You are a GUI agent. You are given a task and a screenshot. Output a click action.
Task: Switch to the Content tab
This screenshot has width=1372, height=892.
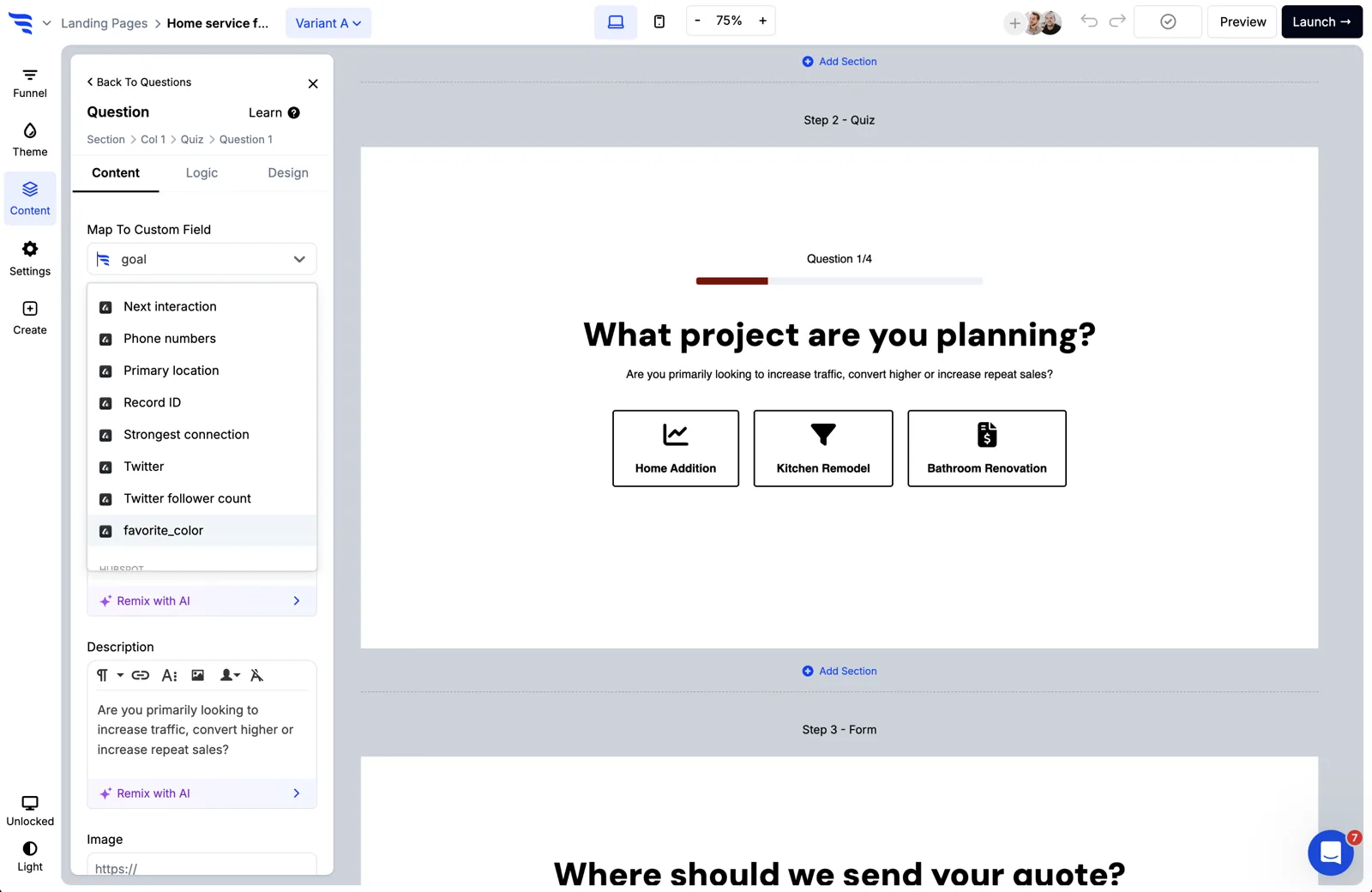tap(116, 173)
